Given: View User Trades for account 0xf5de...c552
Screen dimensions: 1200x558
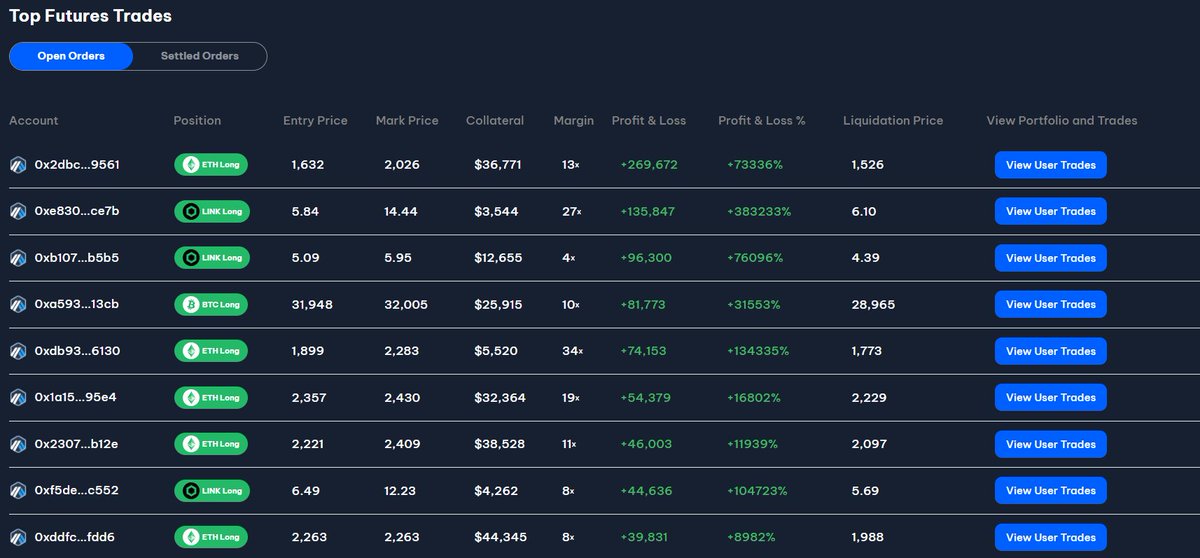Looking at the screenshot, I should [1050, 490].
